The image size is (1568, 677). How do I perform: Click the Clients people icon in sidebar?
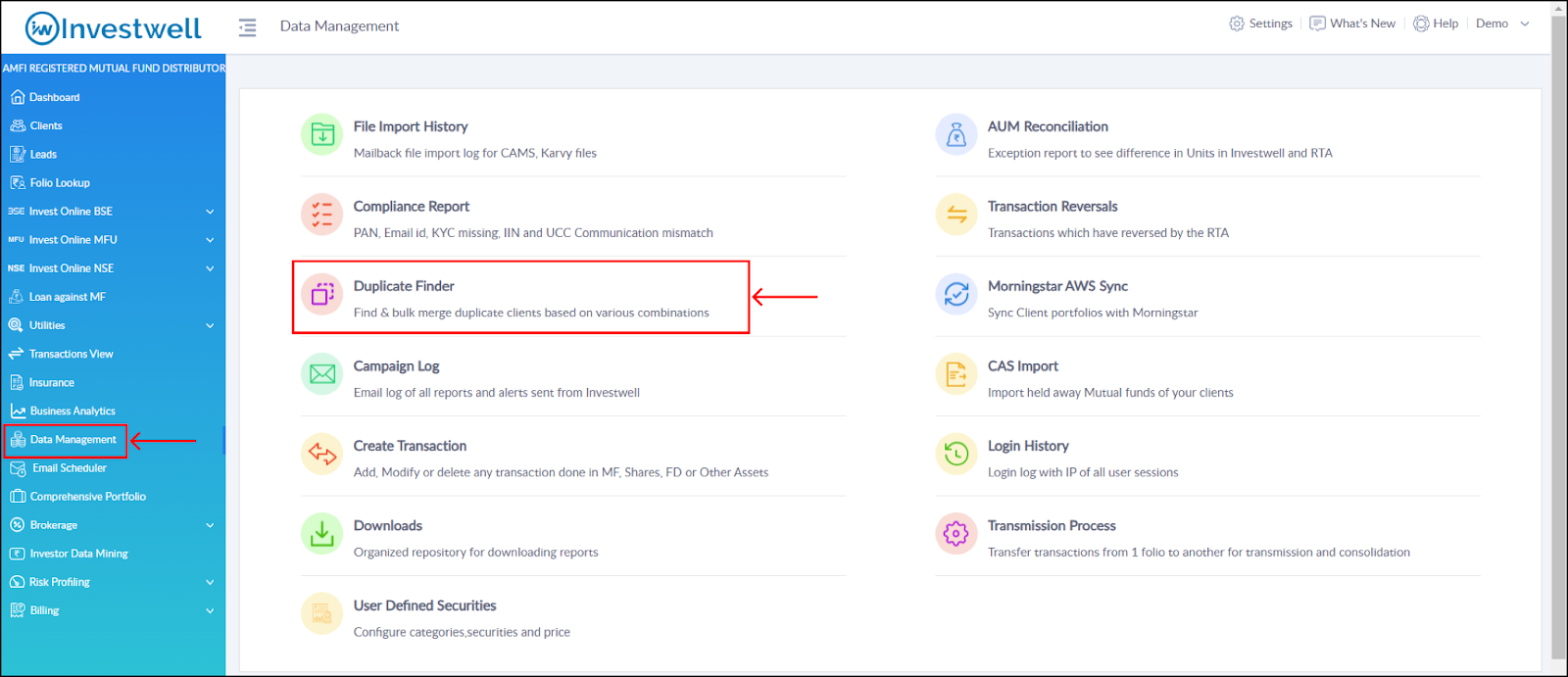tap(18, 125)
